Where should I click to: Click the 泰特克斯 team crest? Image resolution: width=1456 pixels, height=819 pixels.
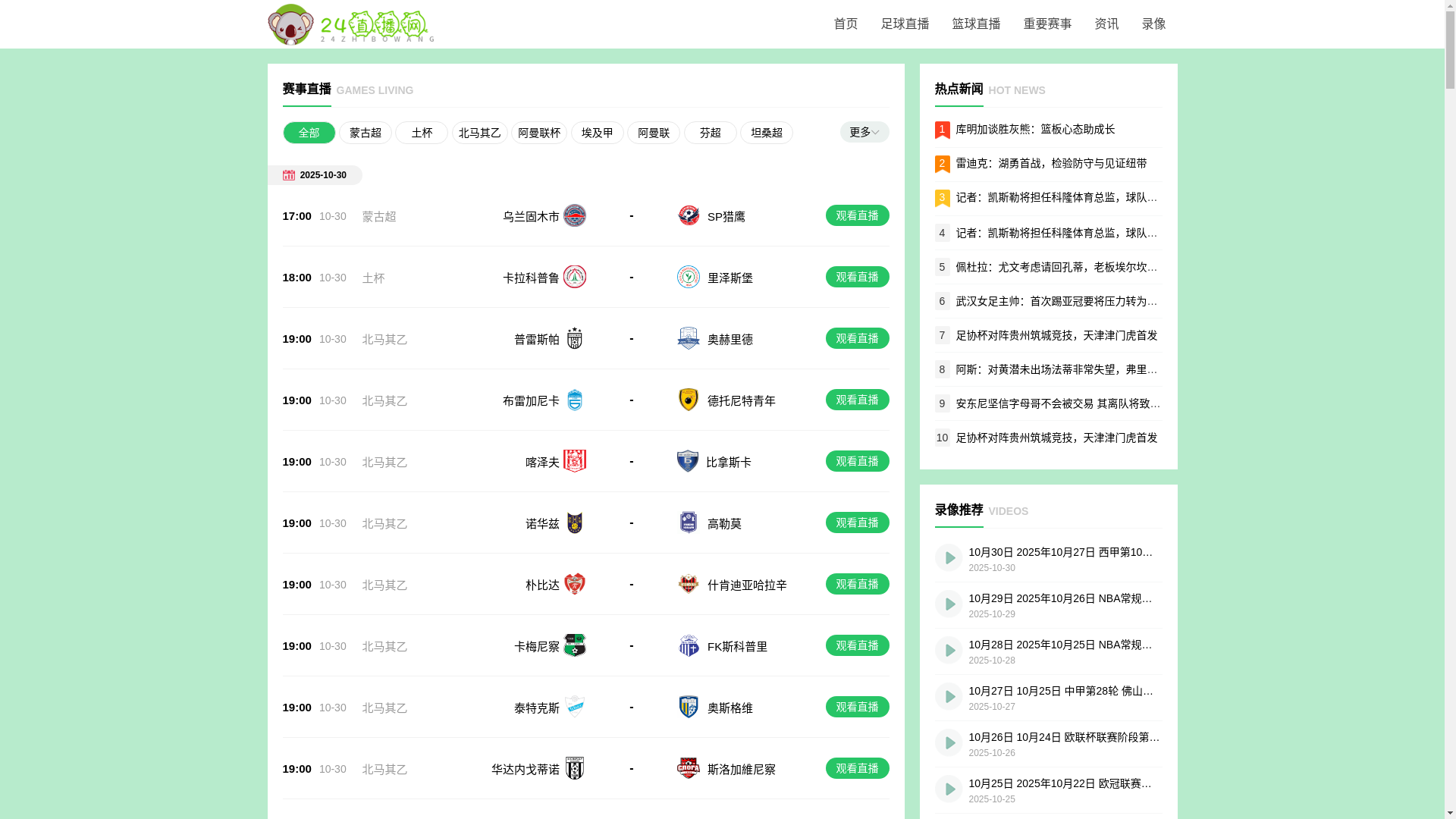[x=575, y=707]
